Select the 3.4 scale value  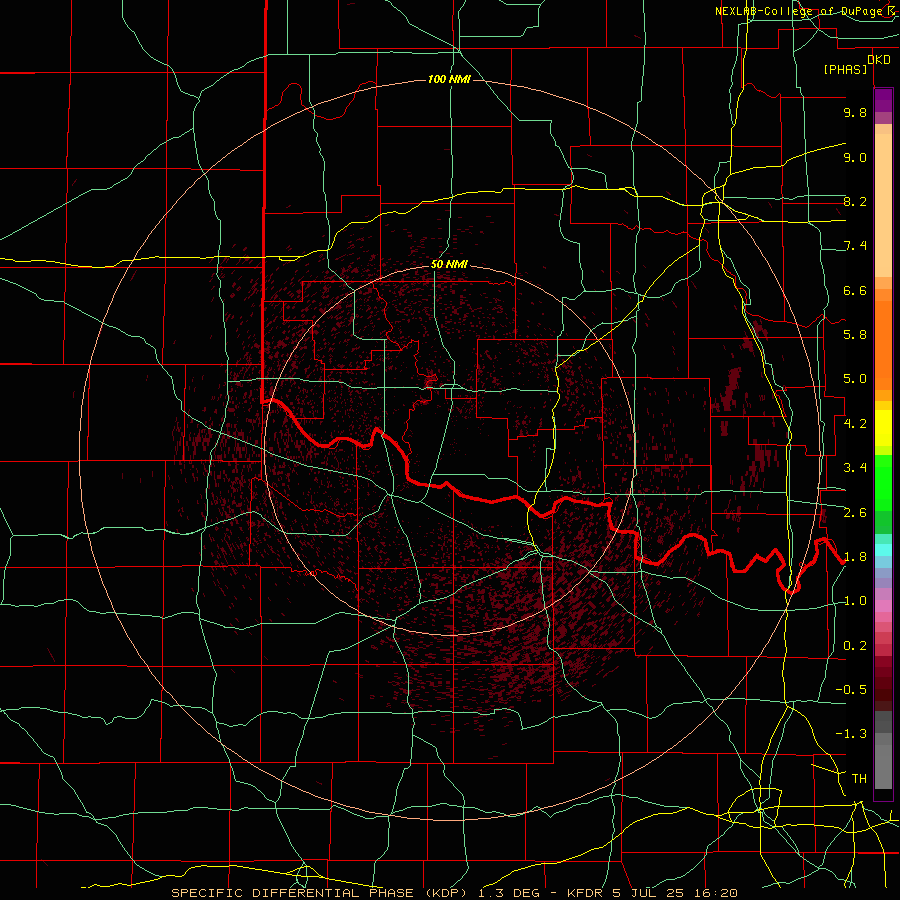855,468
